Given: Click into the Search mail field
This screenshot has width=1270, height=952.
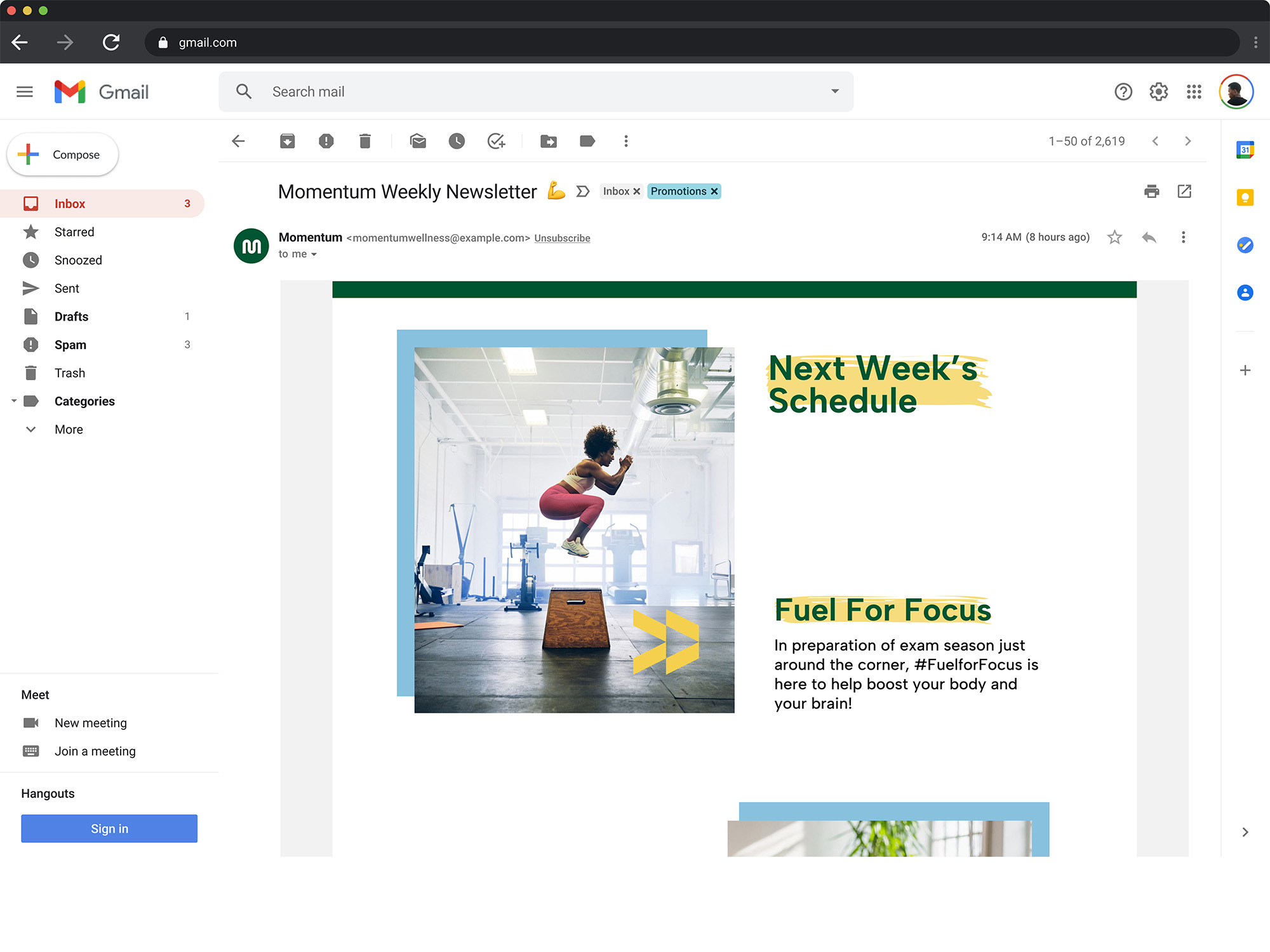Looking at the screenshot, I should click(533, 91).
